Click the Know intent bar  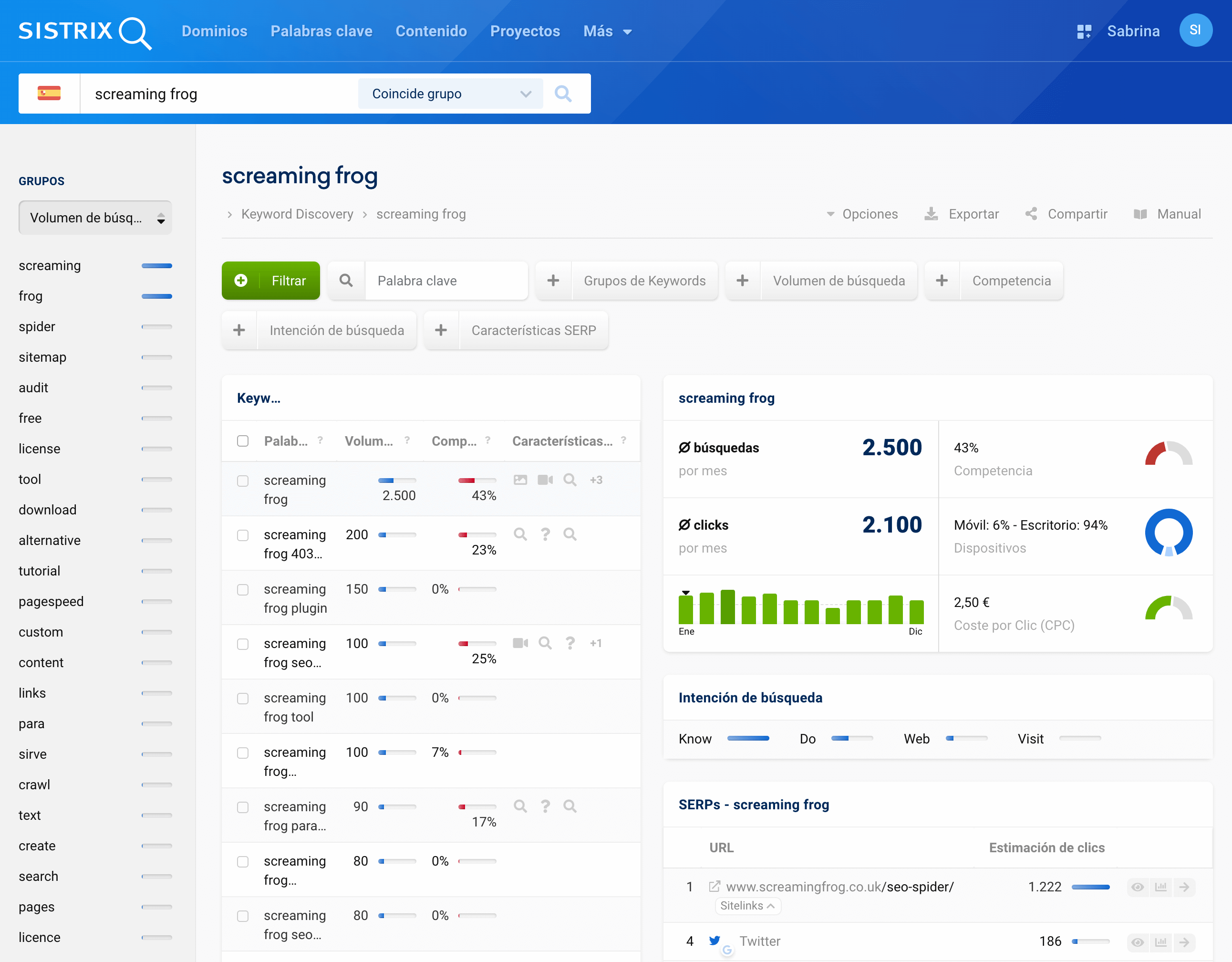[x=748, y=738]
